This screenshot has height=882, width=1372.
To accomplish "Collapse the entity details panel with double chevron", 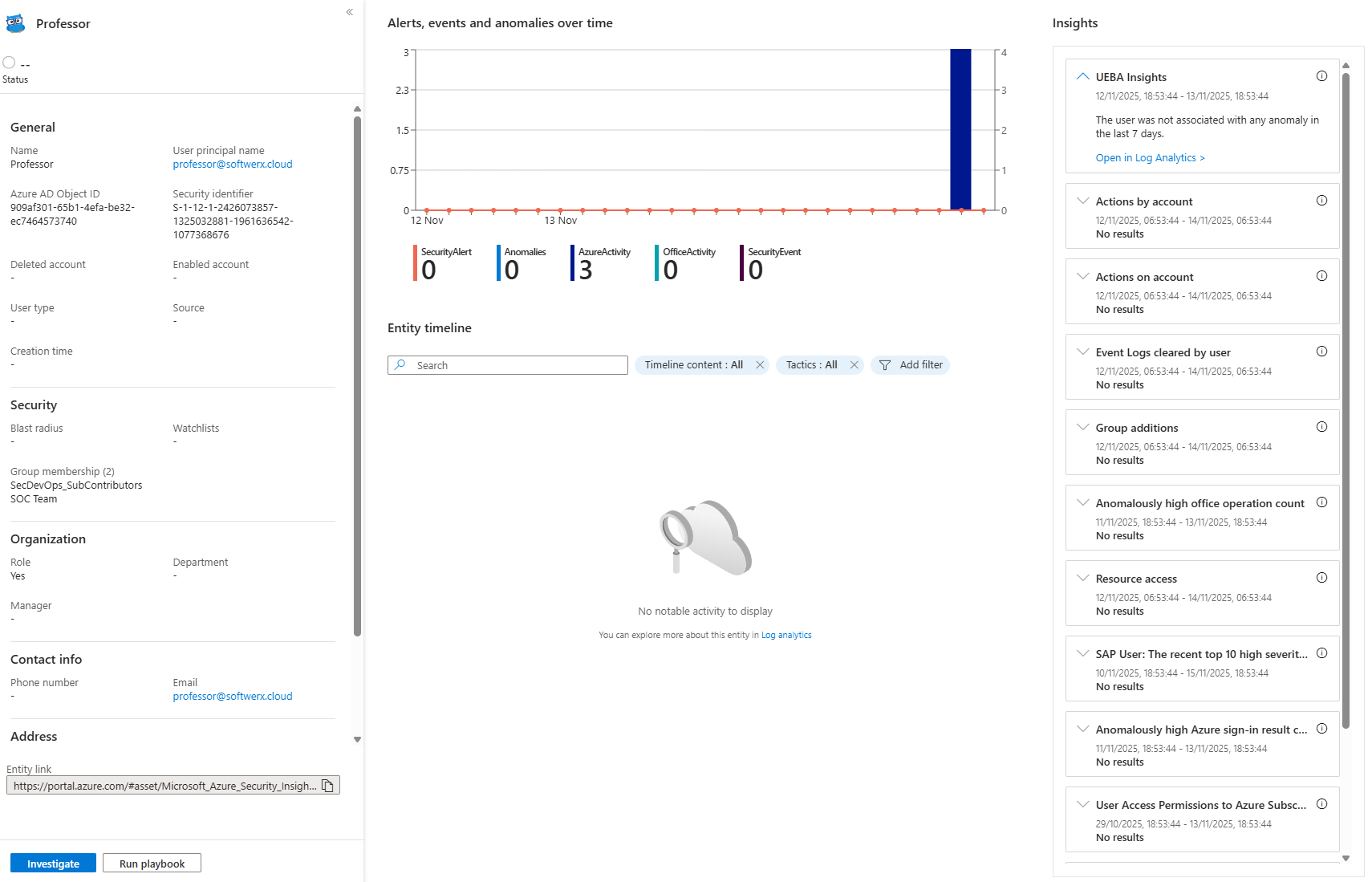I will click(350, 12).
